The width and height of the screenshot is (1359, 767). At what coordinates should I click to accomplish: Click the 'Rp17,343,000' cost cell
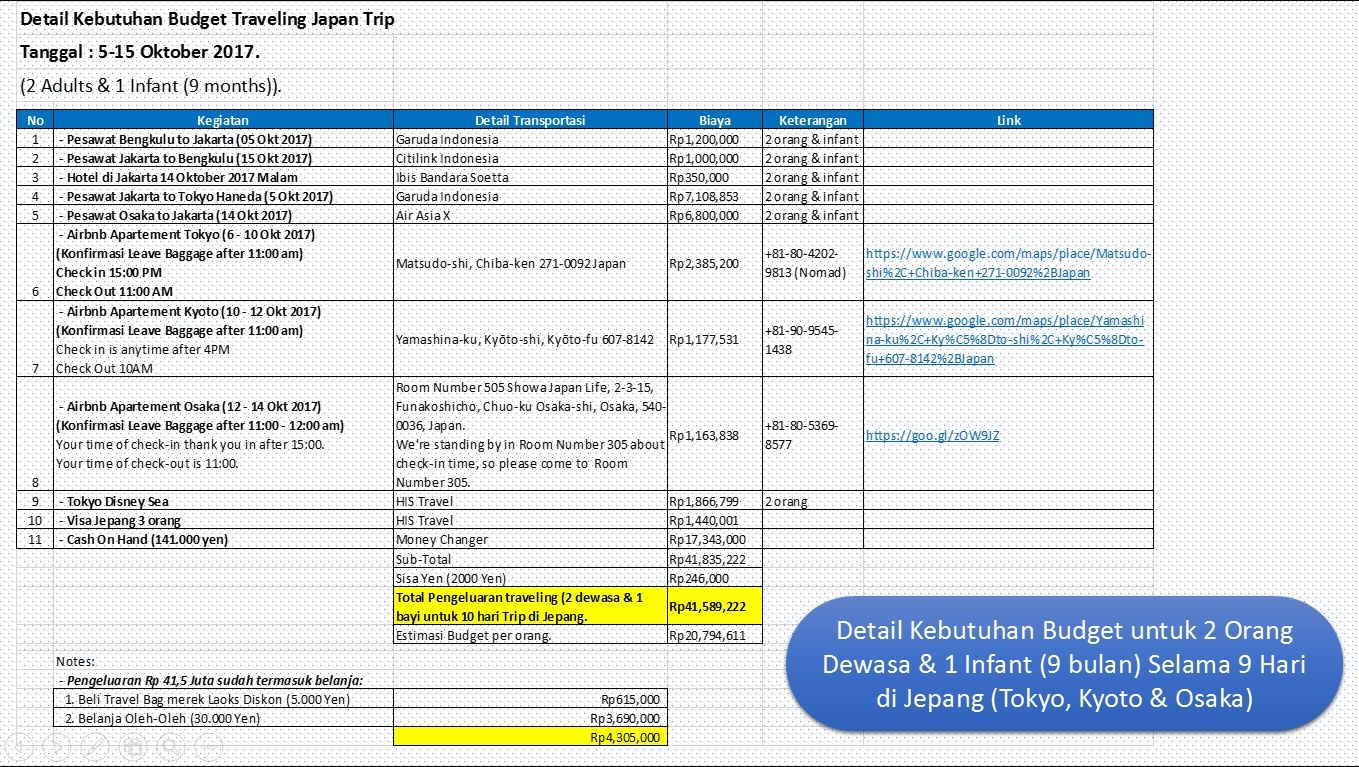point(714,539)
